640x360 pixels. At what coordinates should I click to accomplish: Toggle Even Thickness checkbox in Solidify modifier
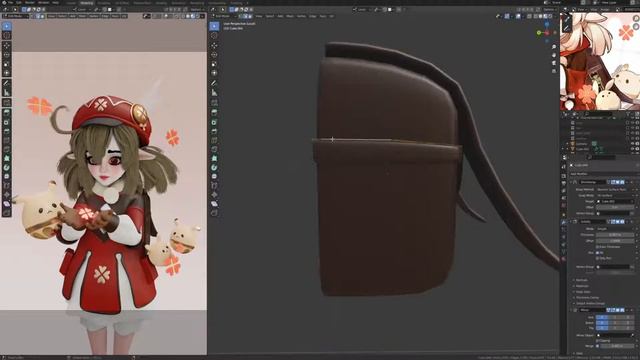pyautogui.click(x=598, y=247)
